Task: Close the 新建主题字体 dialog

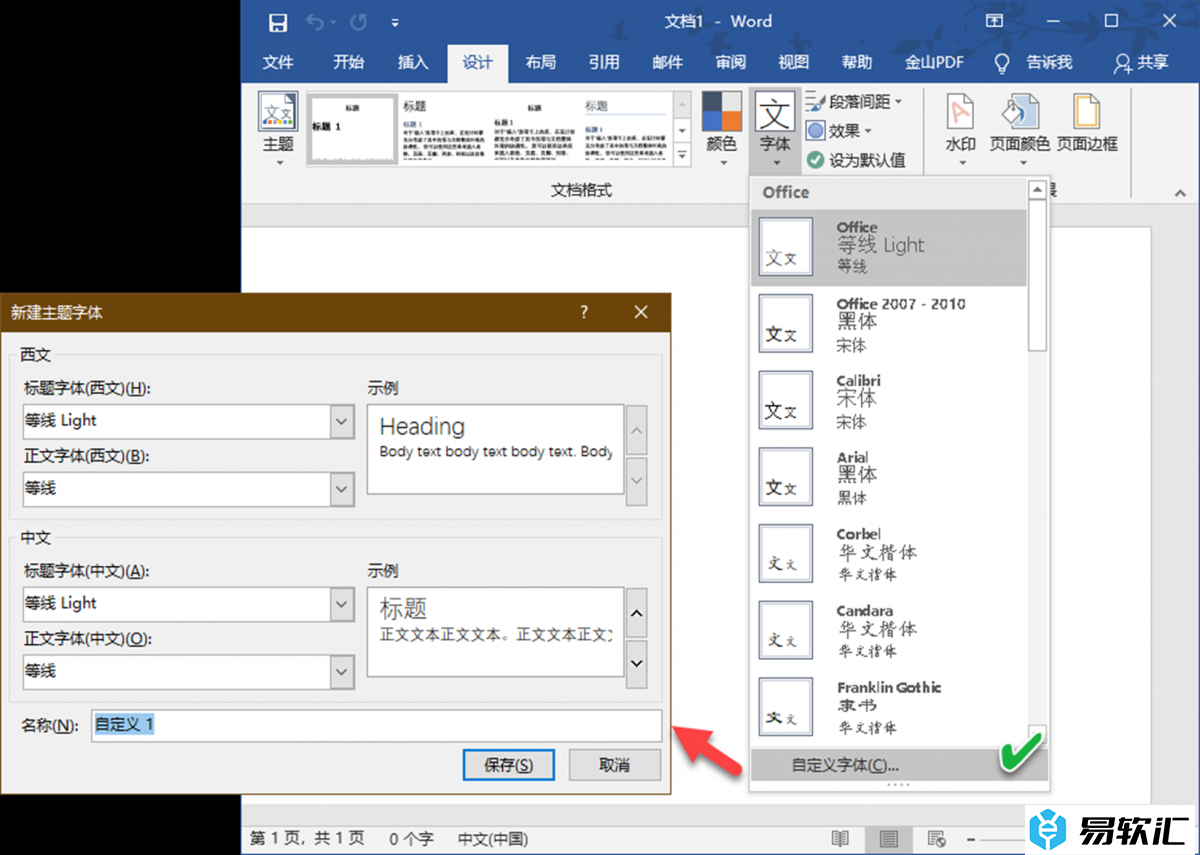Action: (x=641, y=312)
